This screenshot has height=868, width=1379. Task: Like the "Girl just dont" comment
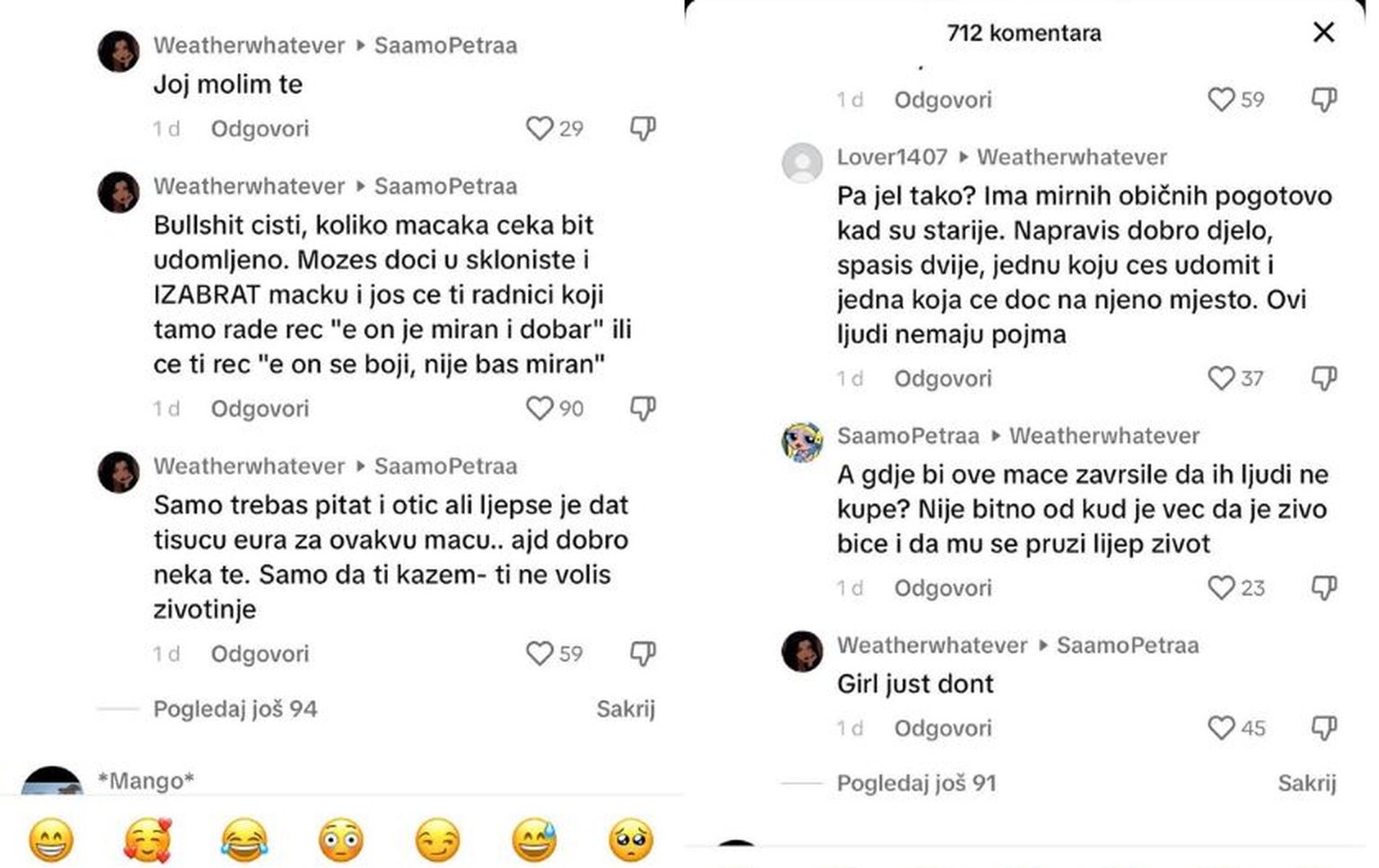1221,727
